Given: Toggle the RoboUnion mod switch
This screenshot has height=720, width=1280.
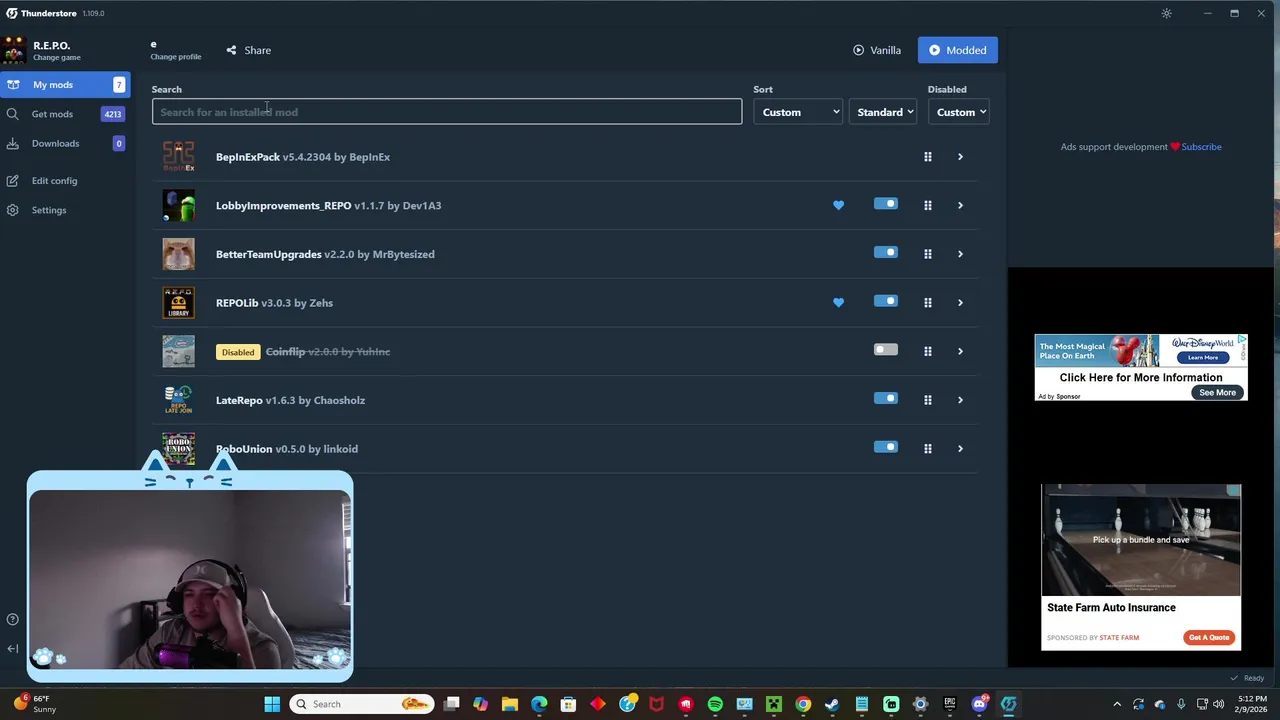Looking at the screenshot, I should (886, 447).
